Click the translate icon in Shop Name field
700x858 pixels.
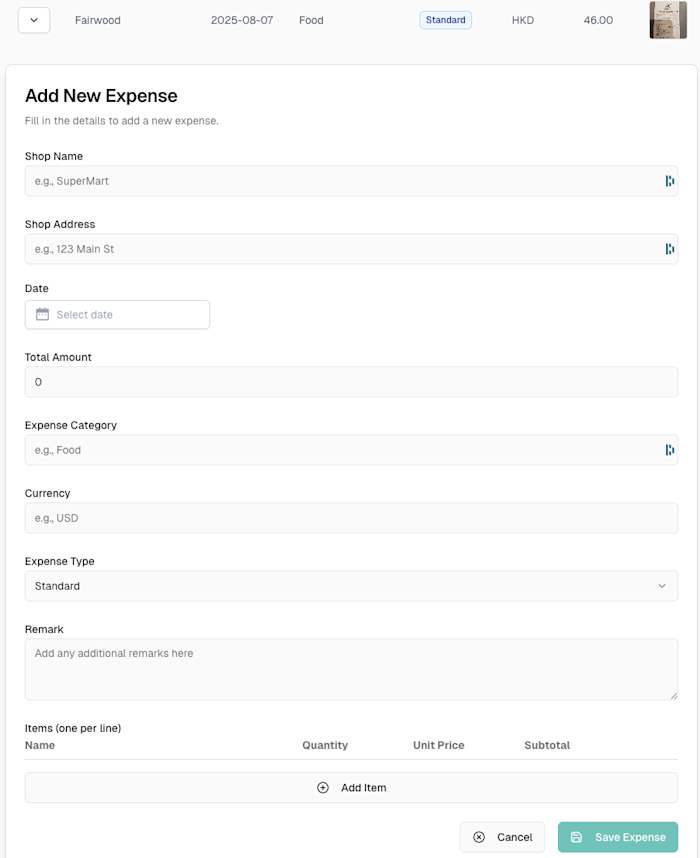click(x=669, y=181)
